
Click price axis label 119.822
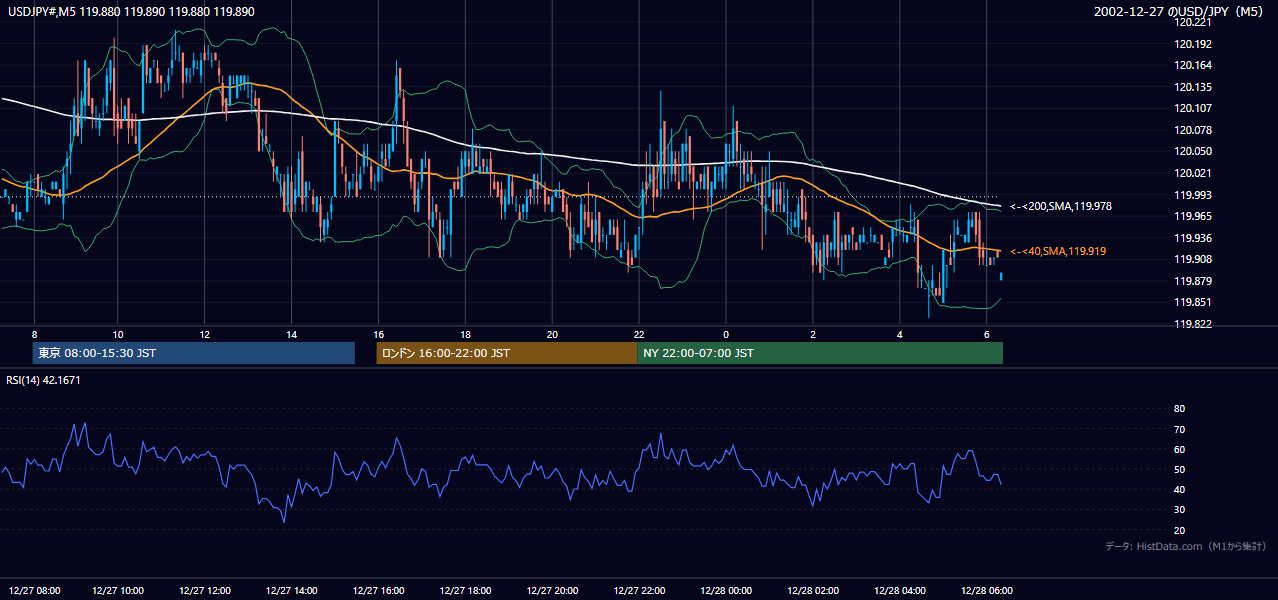(1192, 324)
